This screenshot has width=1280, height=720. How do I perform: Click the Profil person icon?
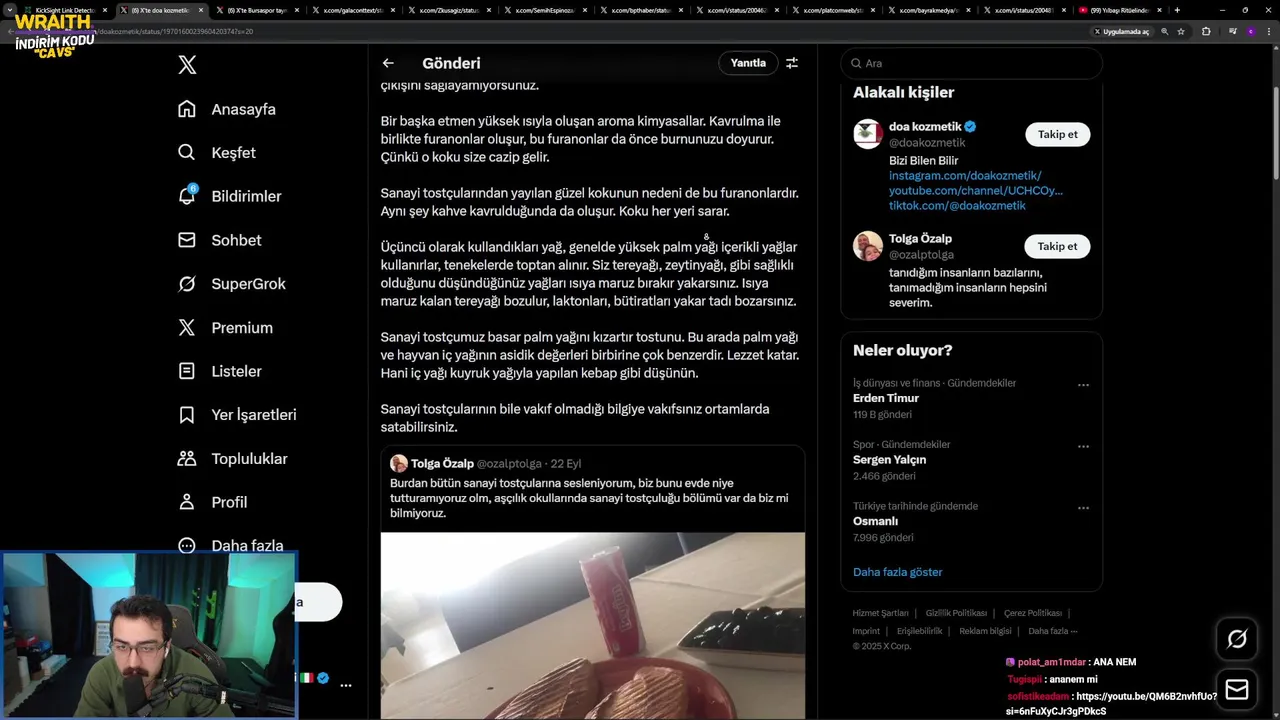click(x=187, y=502)
